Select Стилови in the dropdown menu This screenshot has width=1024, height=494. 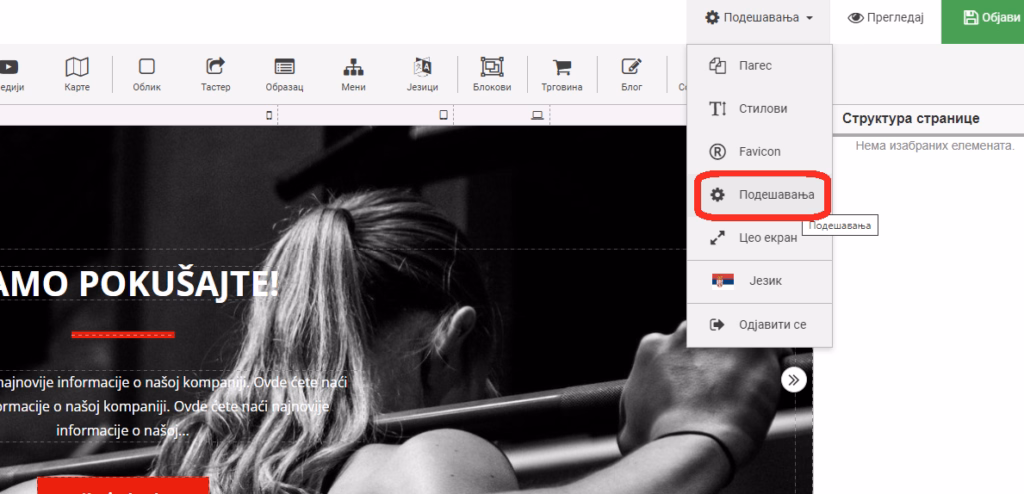(x=760, y=108)
